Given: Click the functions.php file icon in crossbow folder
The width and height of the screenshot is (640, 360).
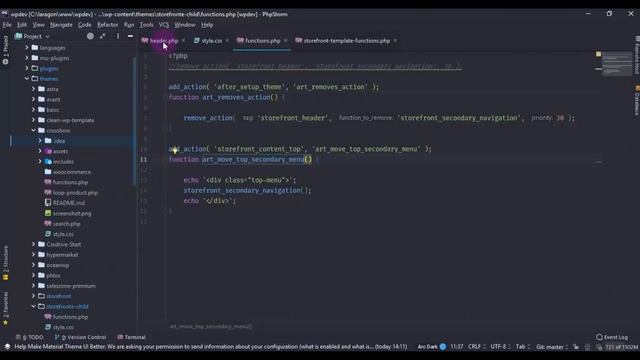Looking at the screenshot, I should tap(48, 182).
